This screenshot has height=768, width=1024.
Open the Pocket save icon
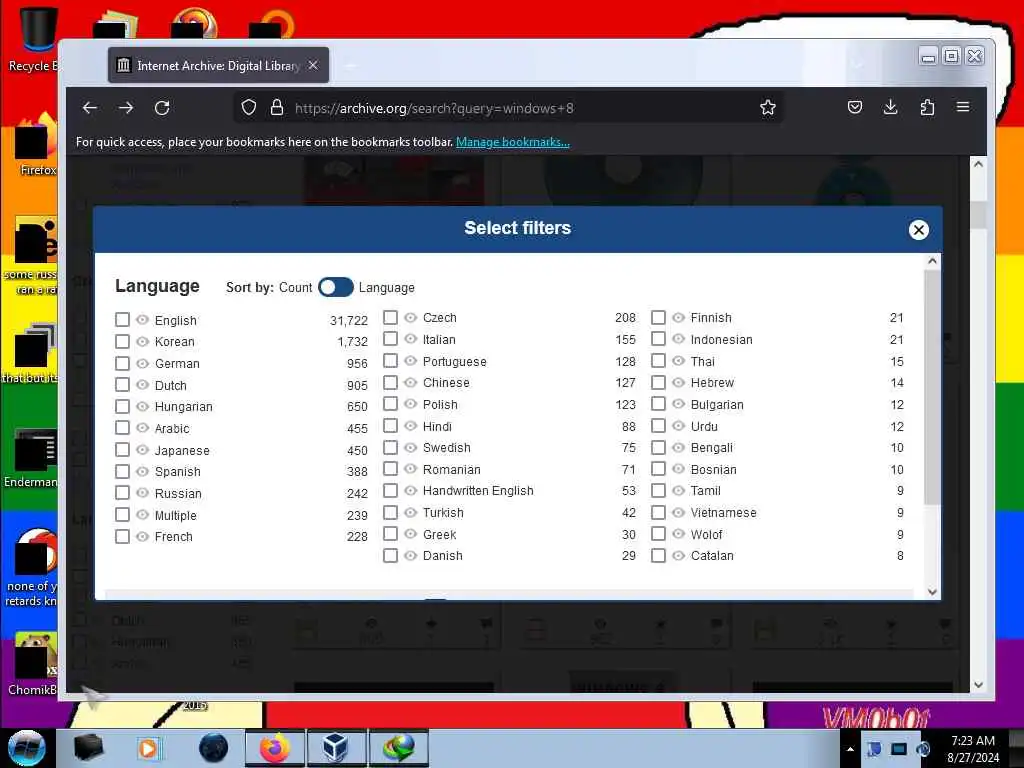[855, 107]
